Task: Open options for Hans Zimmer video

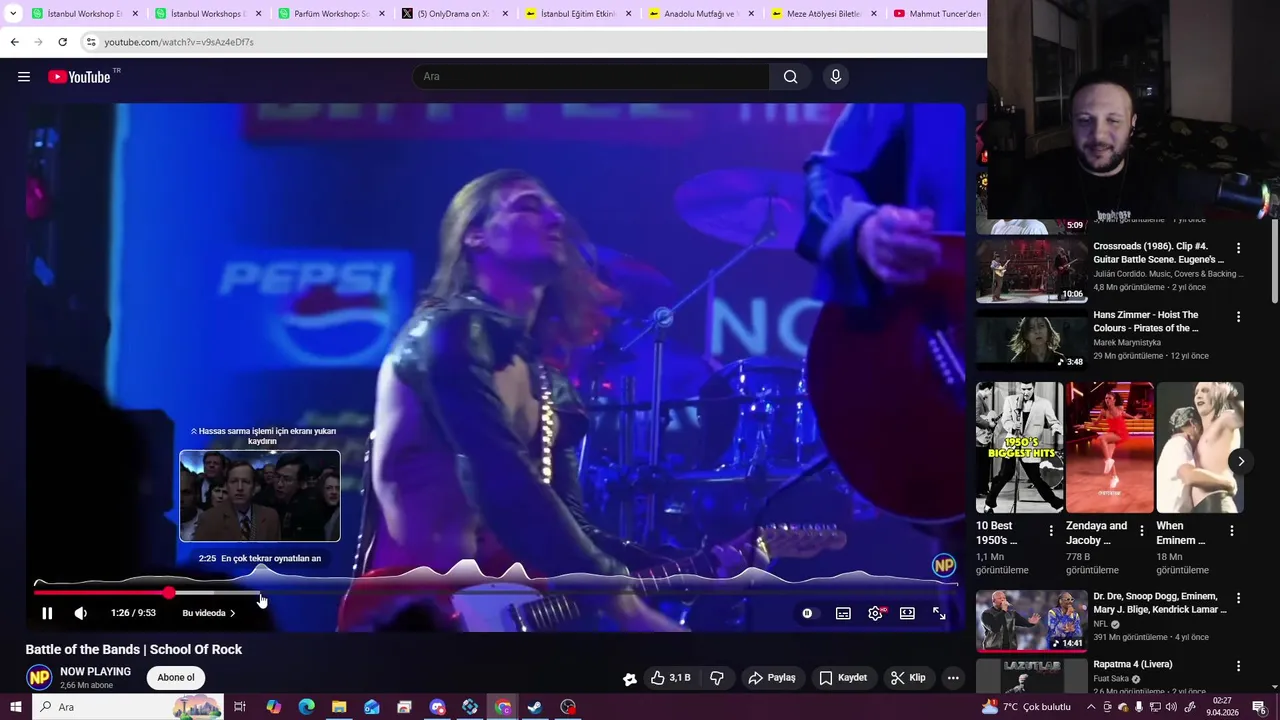Action: point(1238,317)
